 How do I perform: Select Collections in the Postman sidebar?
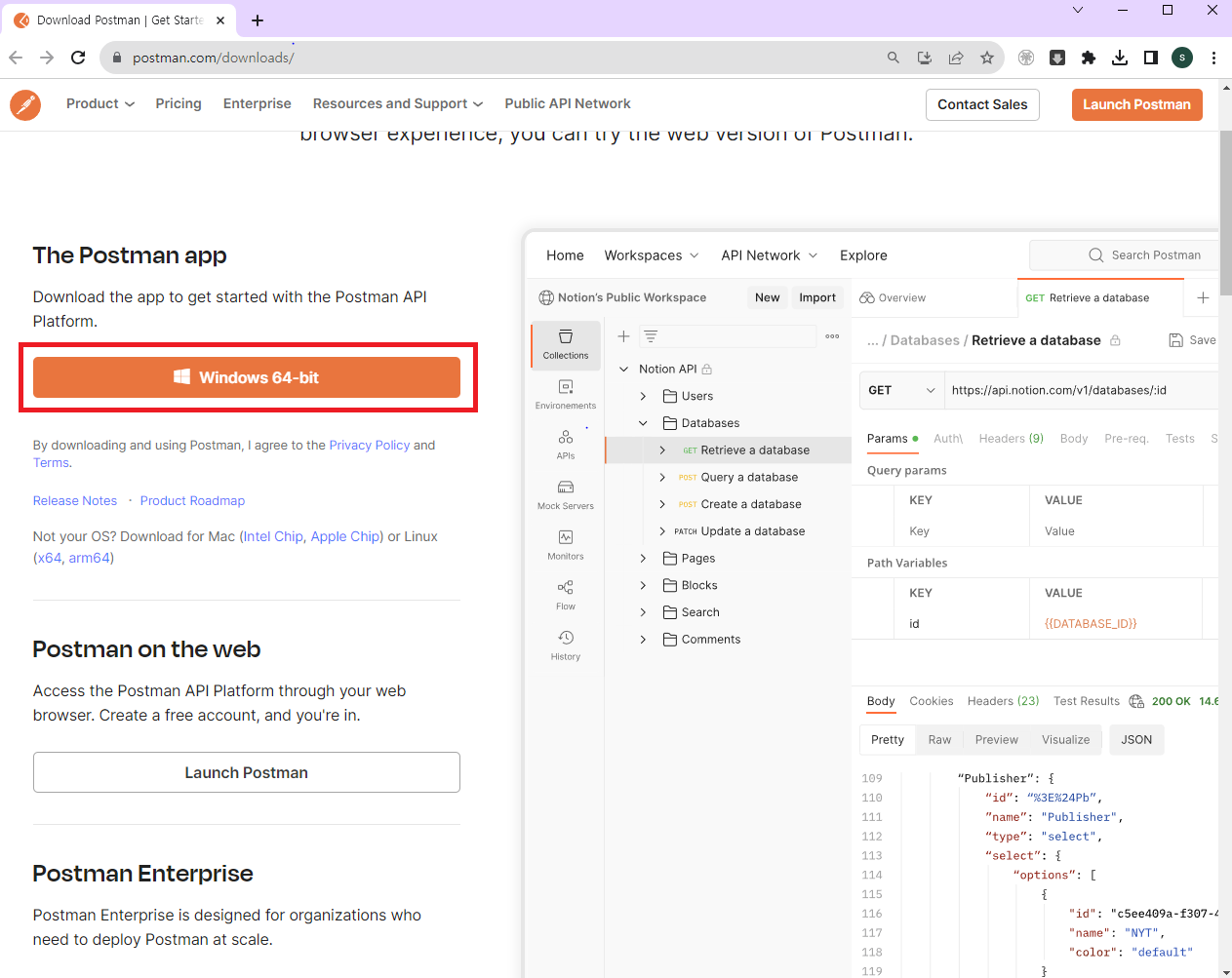click(566, 345)
